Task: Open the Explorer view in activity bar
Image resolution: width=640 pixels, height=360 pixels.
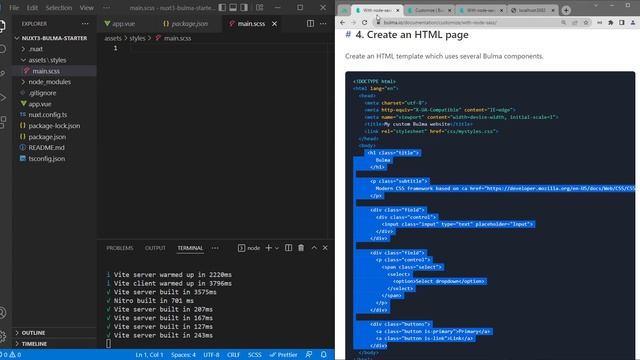Action: click(x=2, y=26)
